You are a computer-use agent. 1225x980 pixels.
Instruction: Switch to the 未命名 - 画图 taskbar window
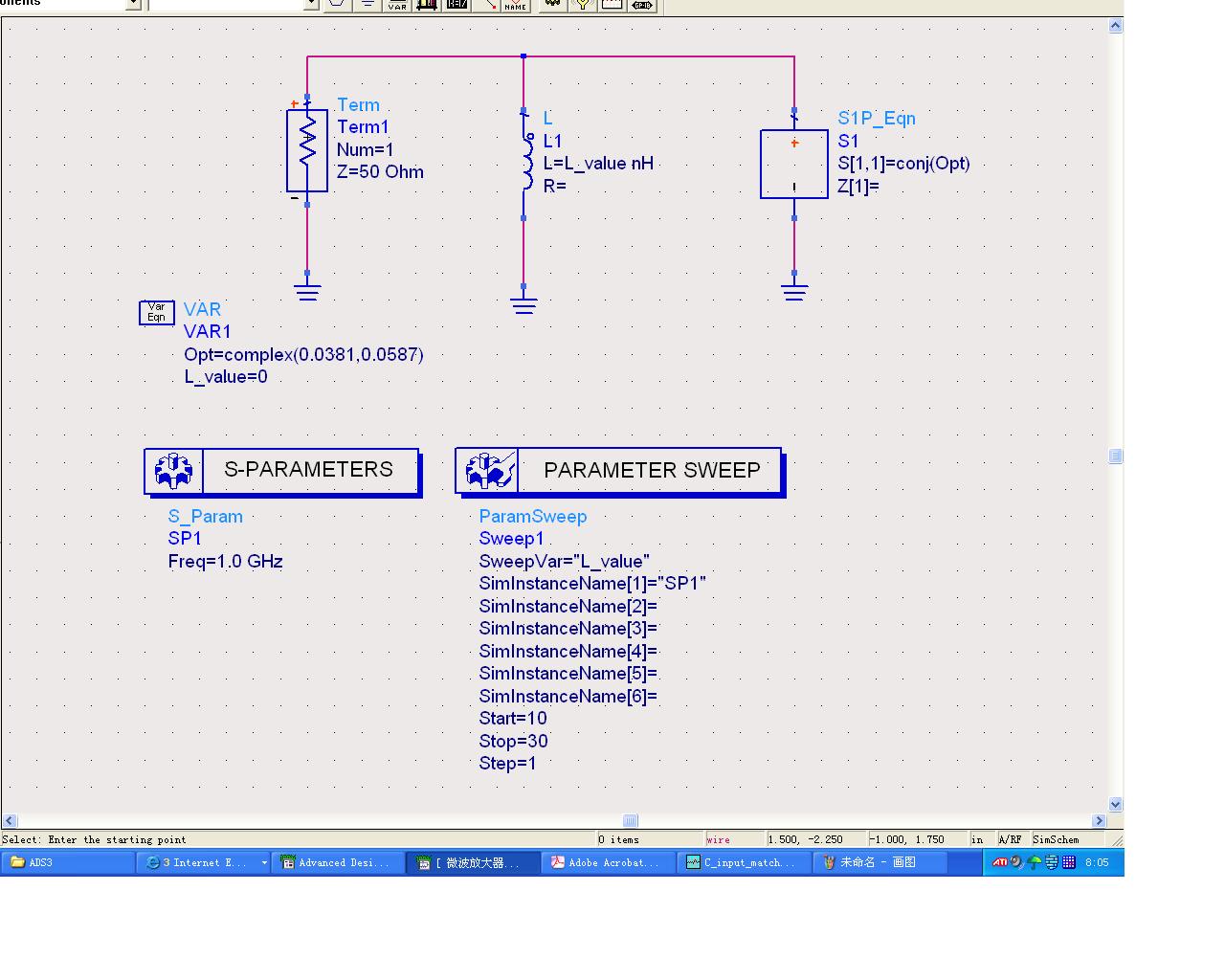880,862
